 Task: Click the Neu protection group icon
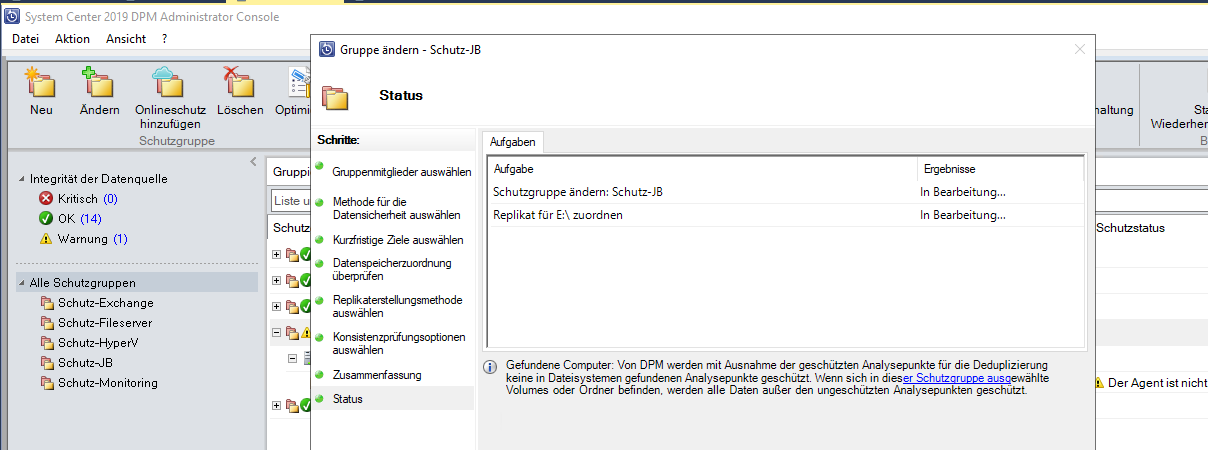(x=40, y=82)
